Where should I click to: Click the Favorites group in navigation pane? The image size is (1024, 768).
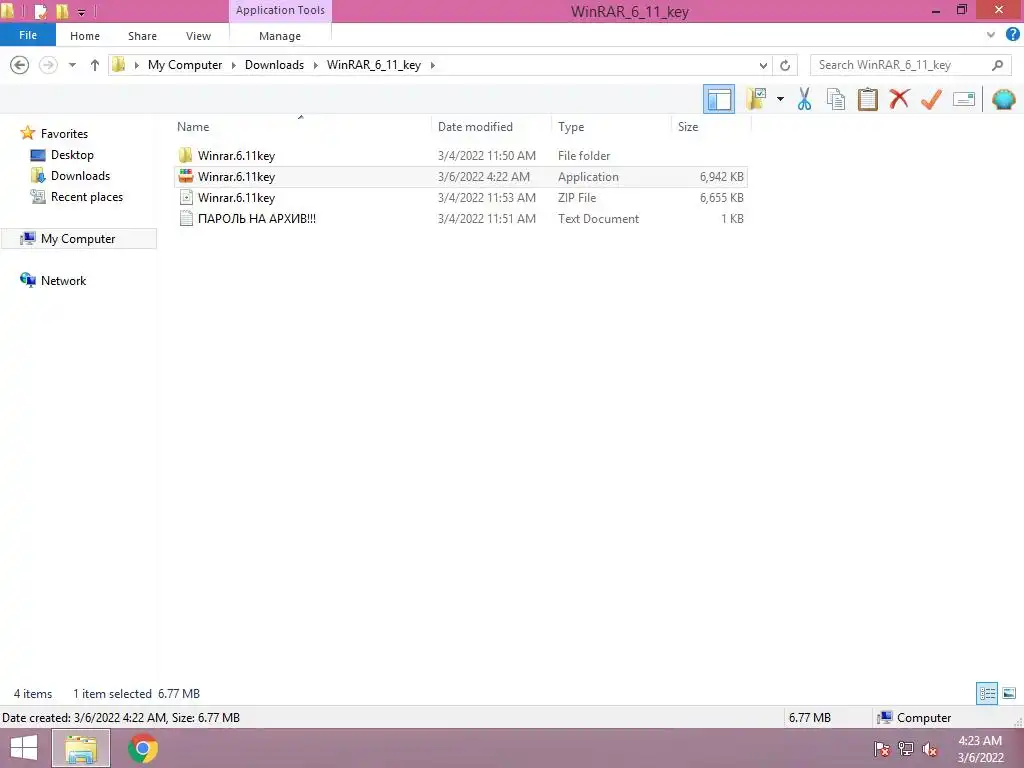click(64, 133)
